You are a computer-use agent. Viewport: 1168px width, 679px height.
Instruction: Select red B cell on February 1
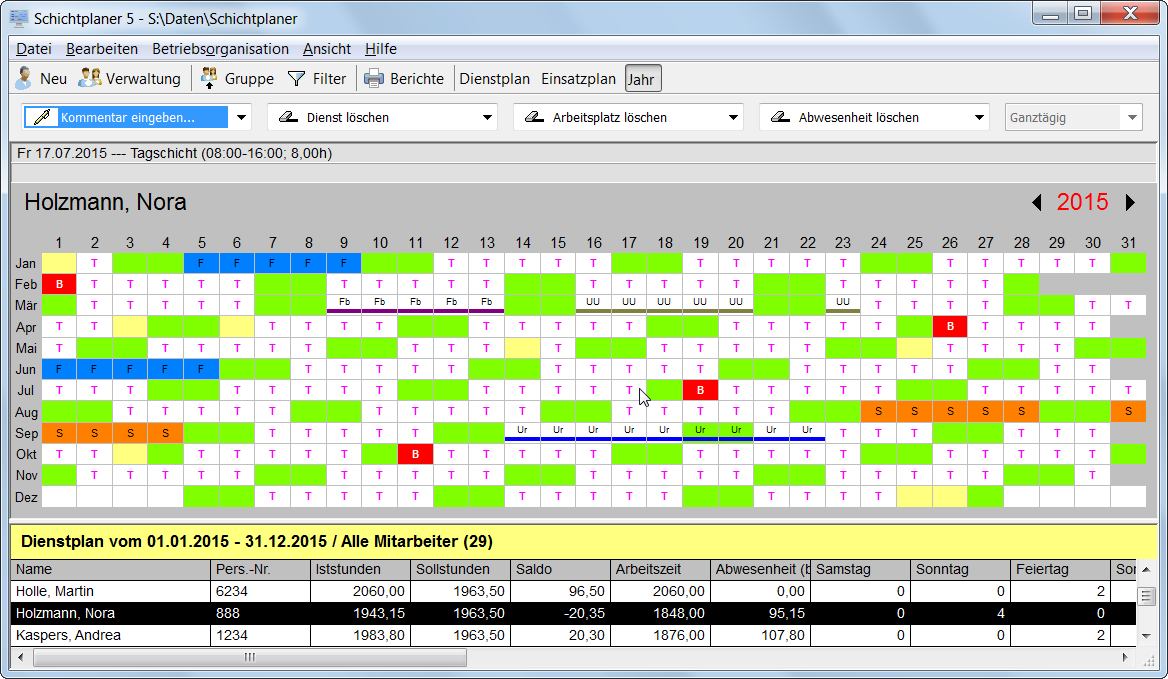(x=60, y=284)
